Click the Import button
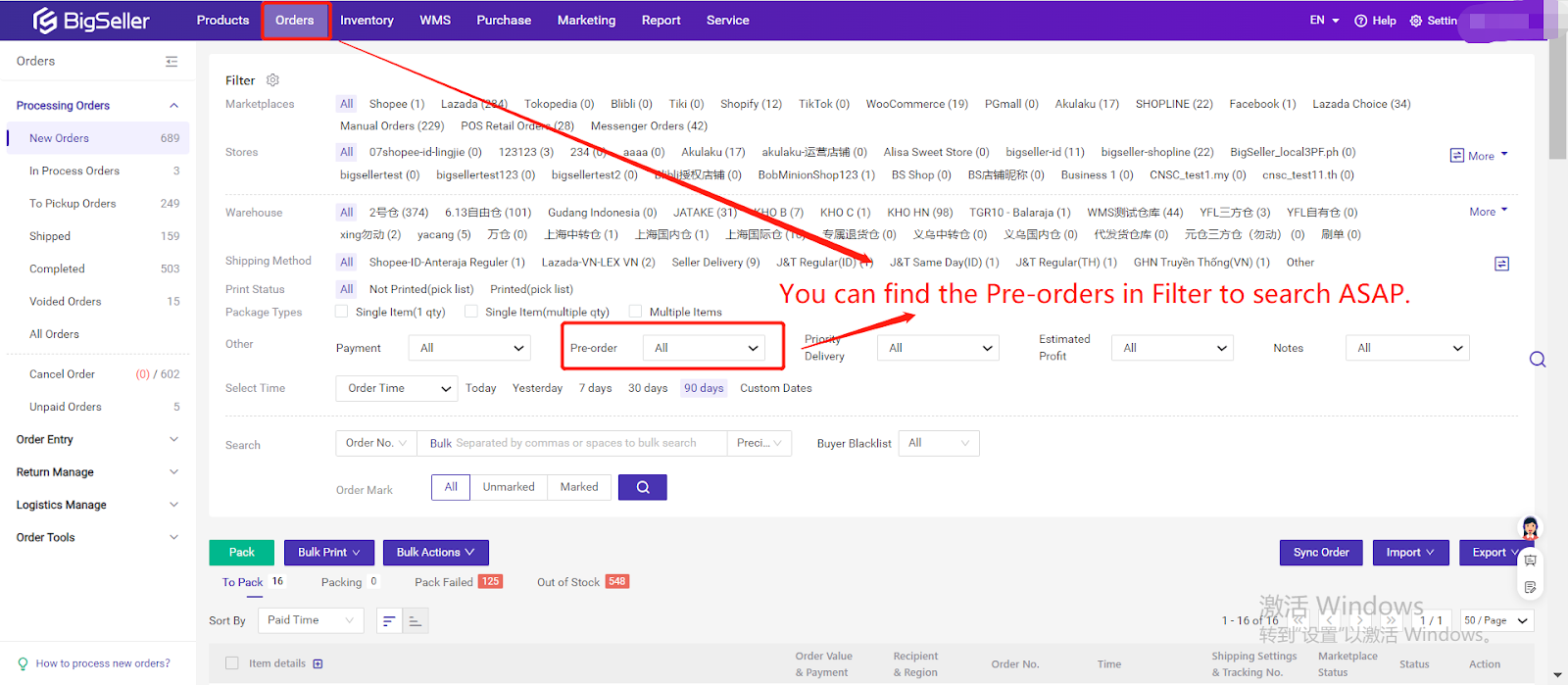The height and width of the screenshot is (685, 1568). point(1410,553)
